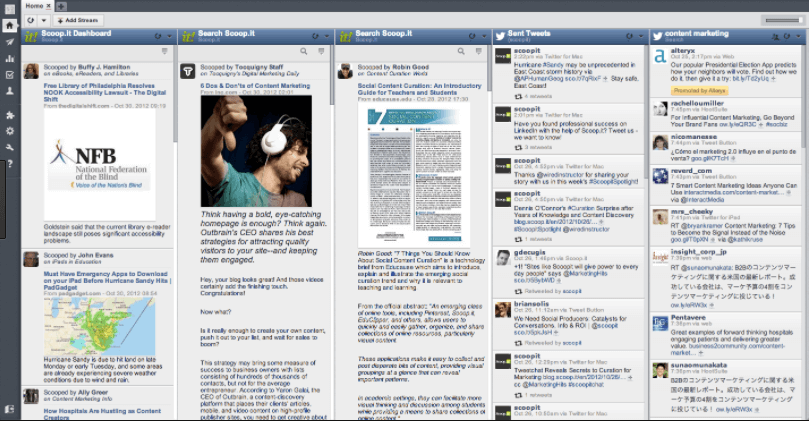Open briansolis username link

click(x=531, y=304)
